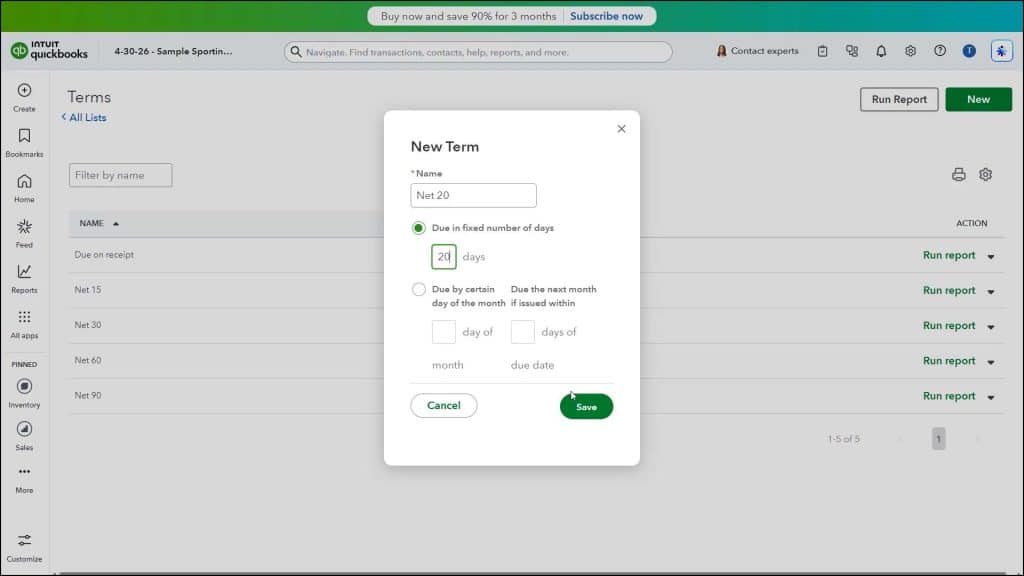Image resolution: width=1024 pixels, height=576 pixels.
Task: Click the green New button
Action: point(978,99)
